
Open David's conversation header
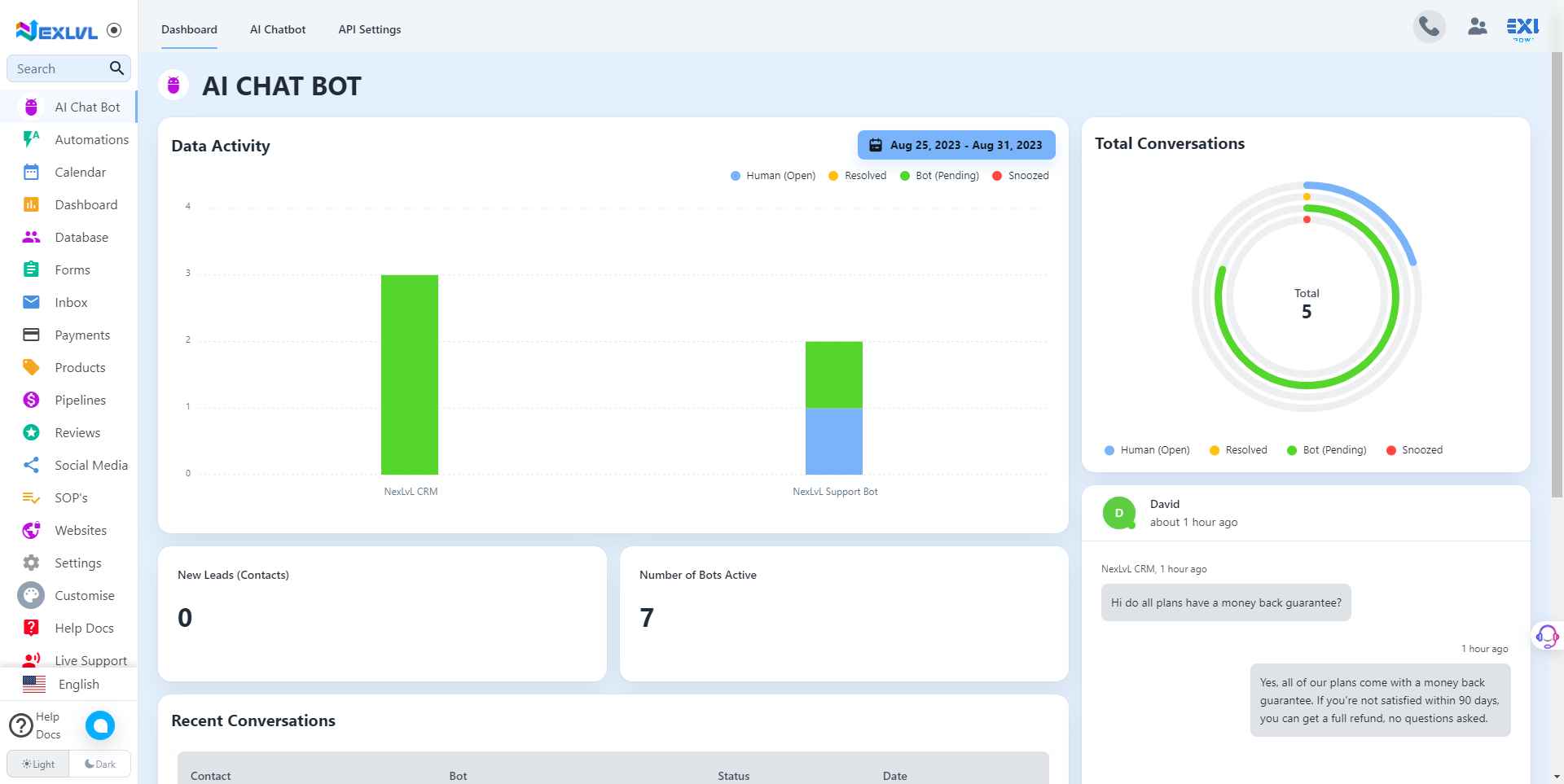pos(1306,513)
